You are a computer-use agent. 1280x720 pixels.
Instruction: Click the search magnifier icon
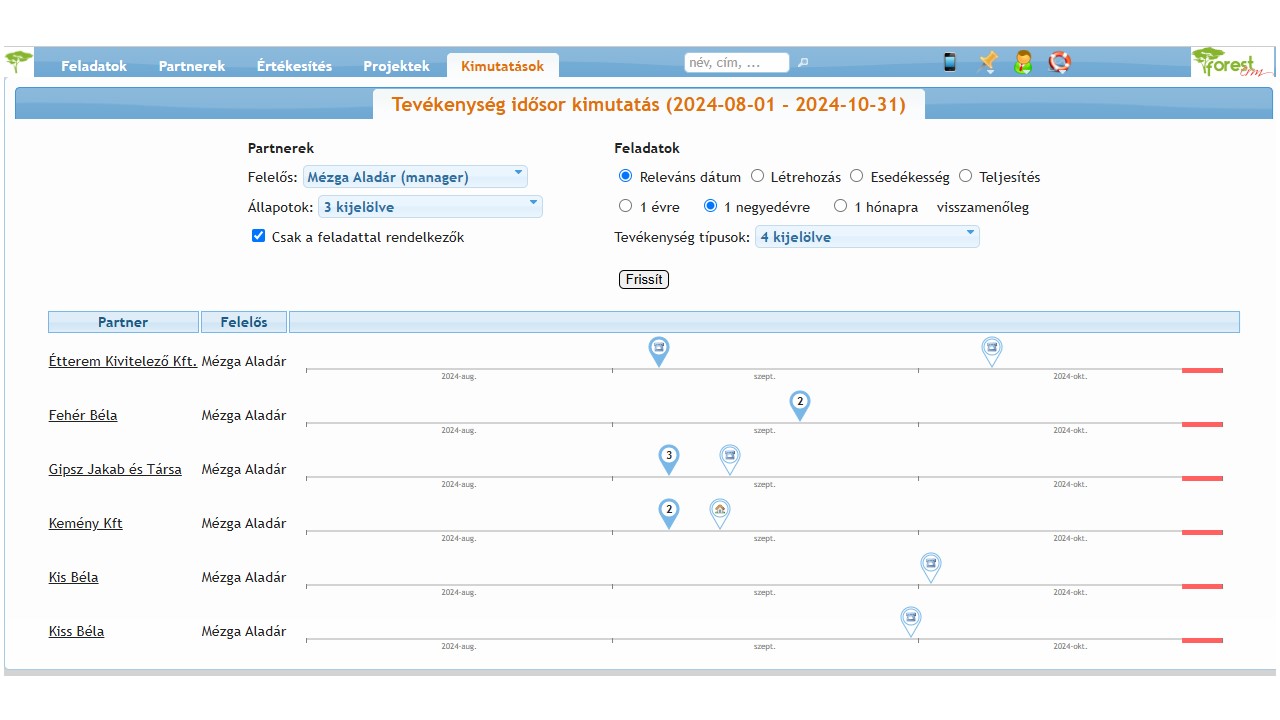coord(803,62)
